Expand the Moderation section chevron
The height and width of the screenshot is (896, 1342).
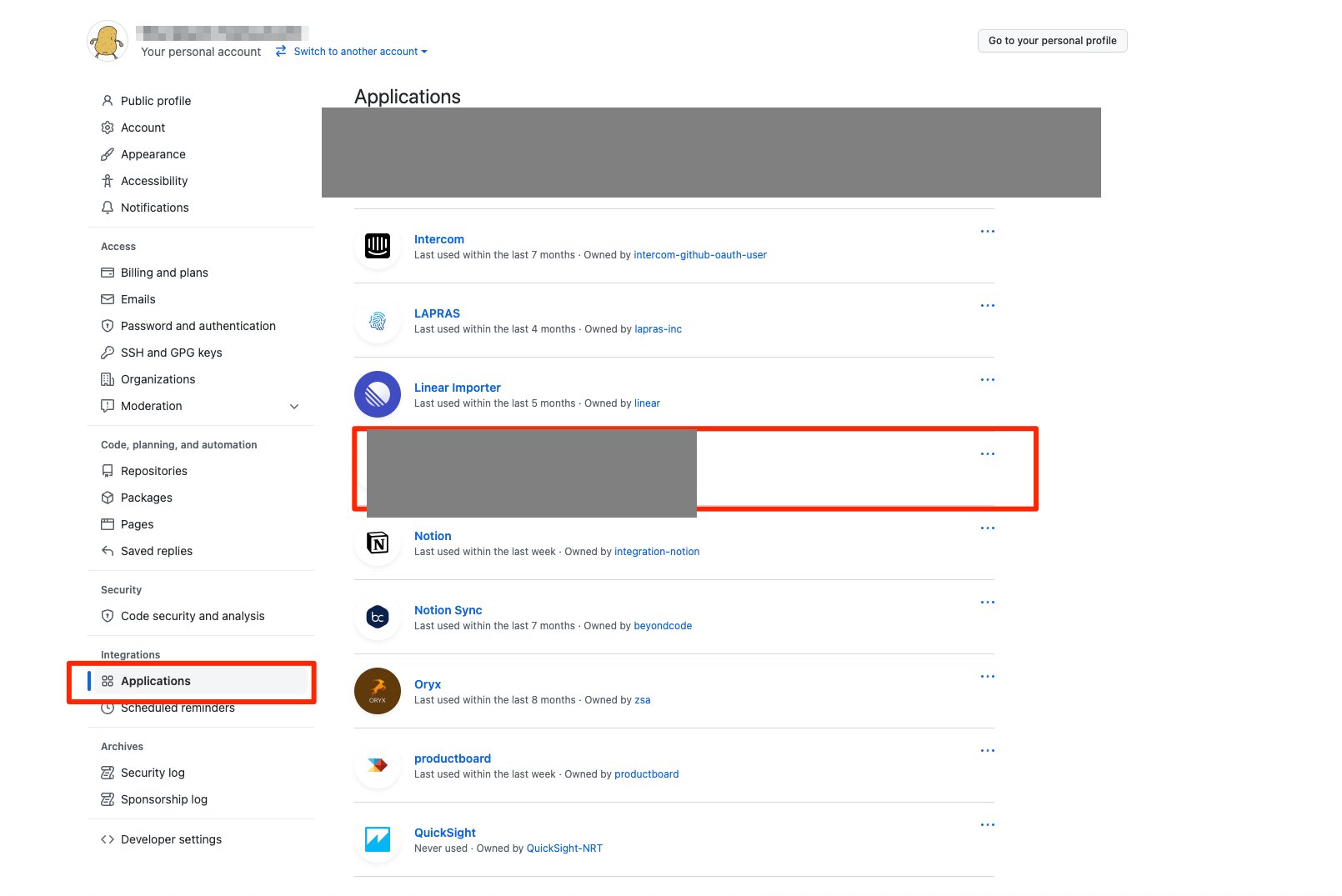(294, 407)
